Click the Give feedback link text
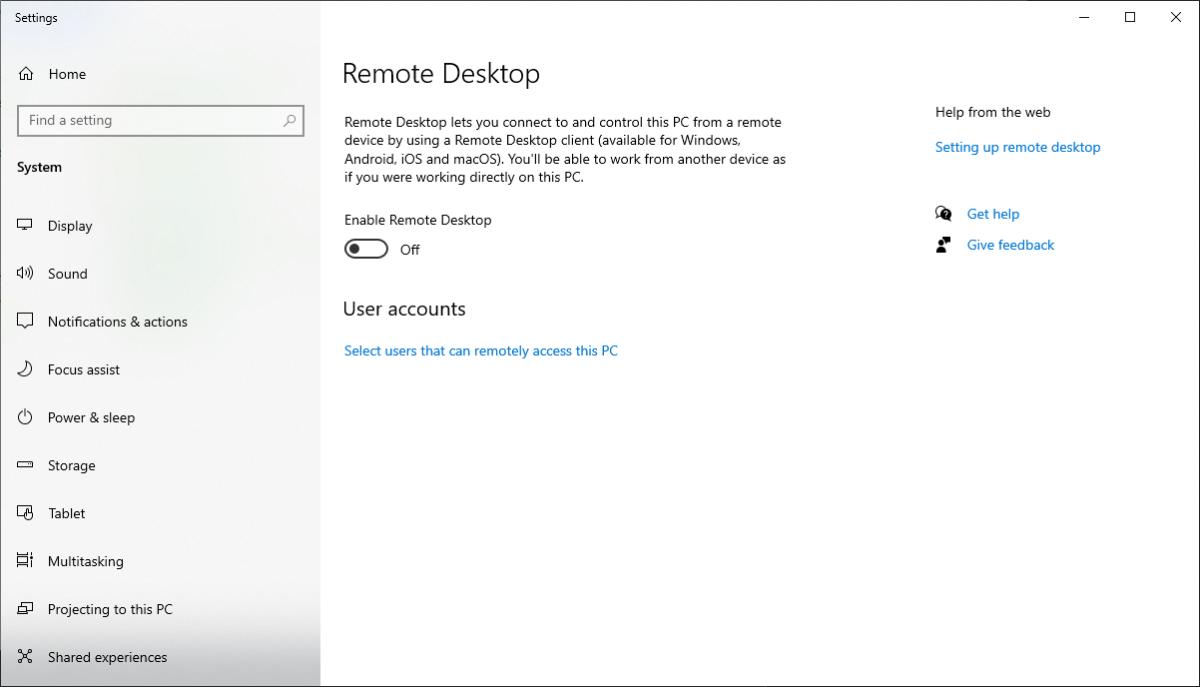 click(x=1009, y=244)
